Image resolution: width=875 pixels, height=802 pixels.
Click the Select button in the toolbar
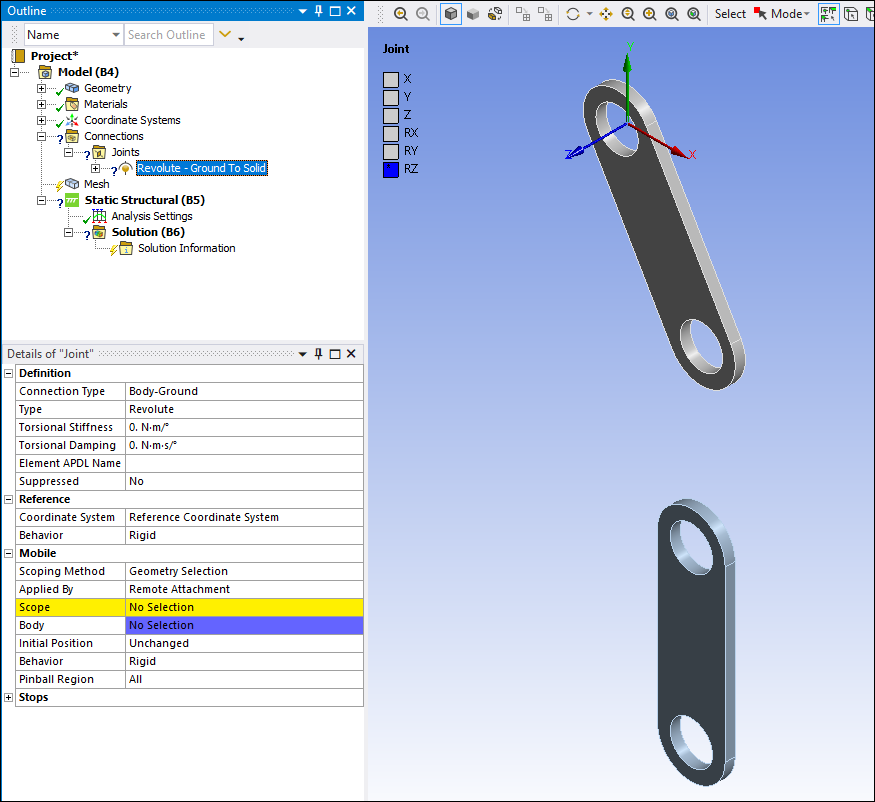pyautogui.click(x=730, y=14)
